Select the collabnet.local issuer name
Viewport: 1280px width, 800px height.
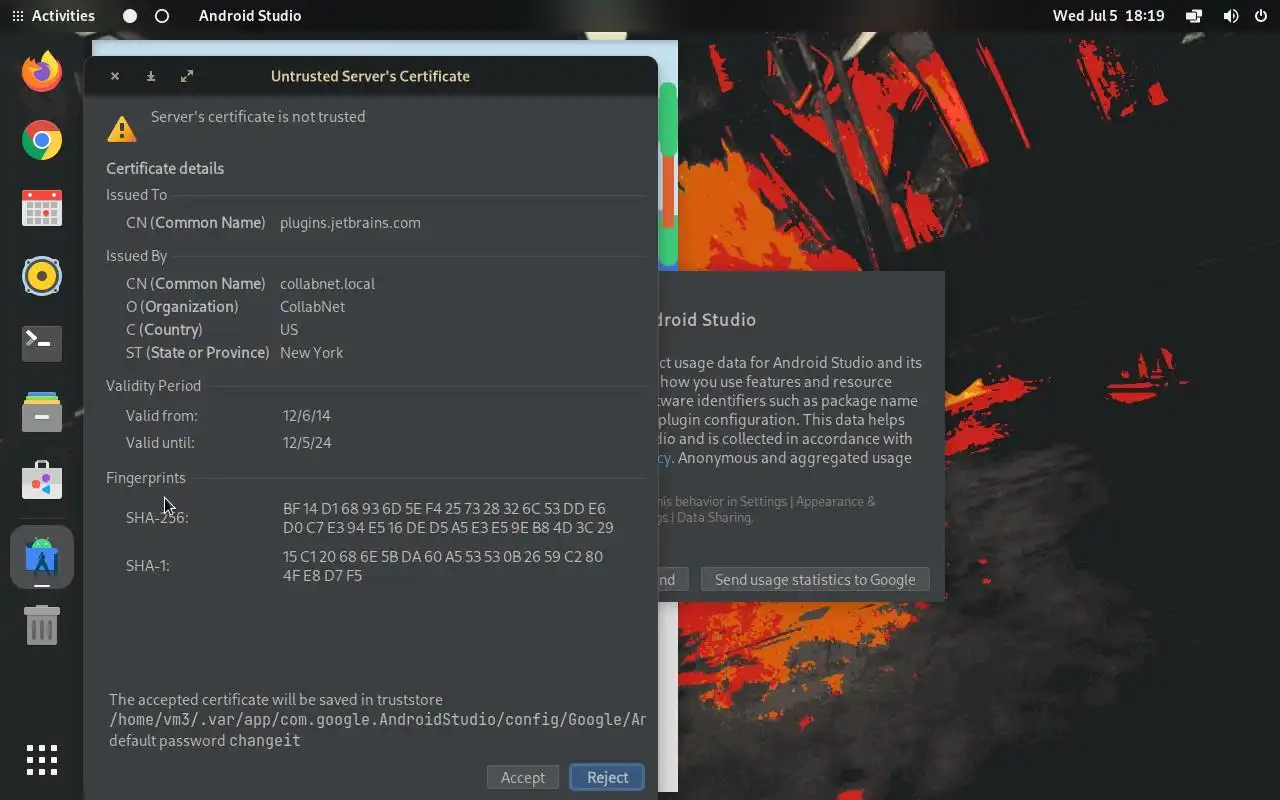(x=327, y=283)
